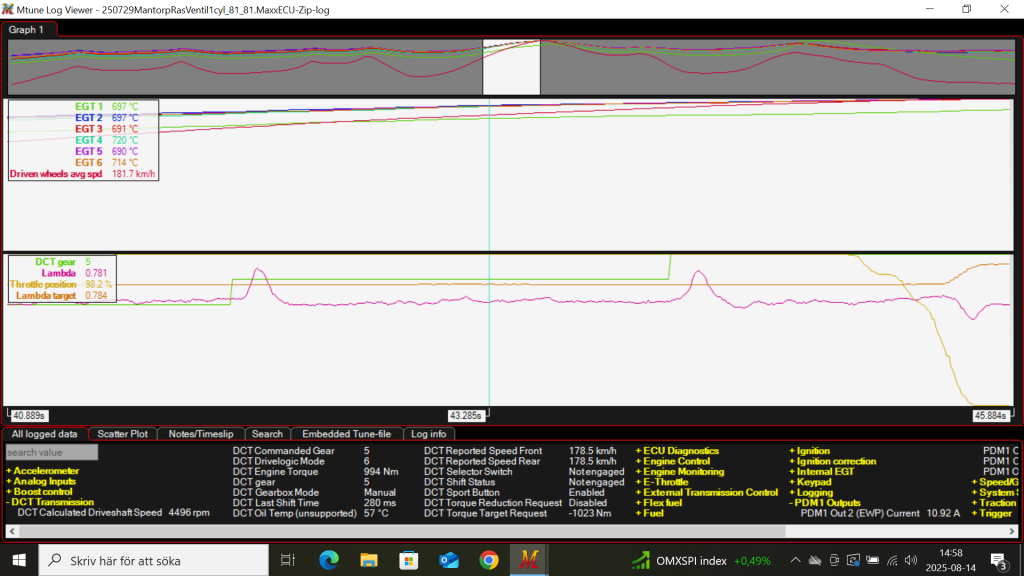Select Lambda target legend entry
The image size is (1024, 576).
(46, 295)
